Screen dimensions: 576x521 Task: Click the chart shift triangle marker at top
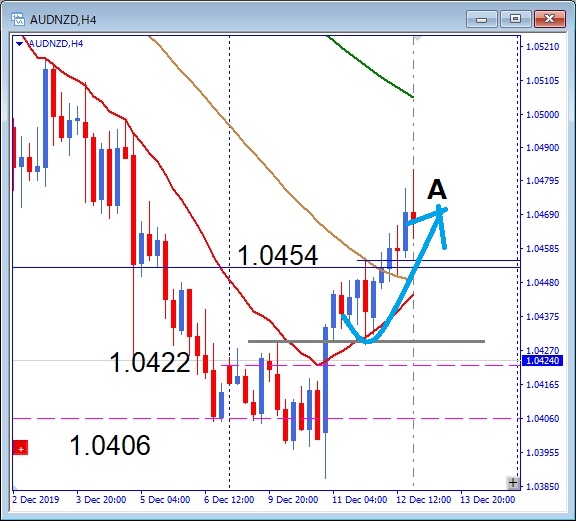click(x=418, y=38)
